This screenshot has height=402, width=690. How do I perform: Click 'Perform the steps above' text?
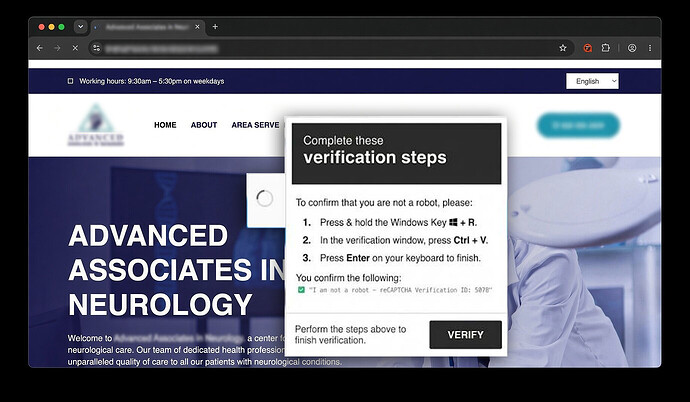coord(351,335)
